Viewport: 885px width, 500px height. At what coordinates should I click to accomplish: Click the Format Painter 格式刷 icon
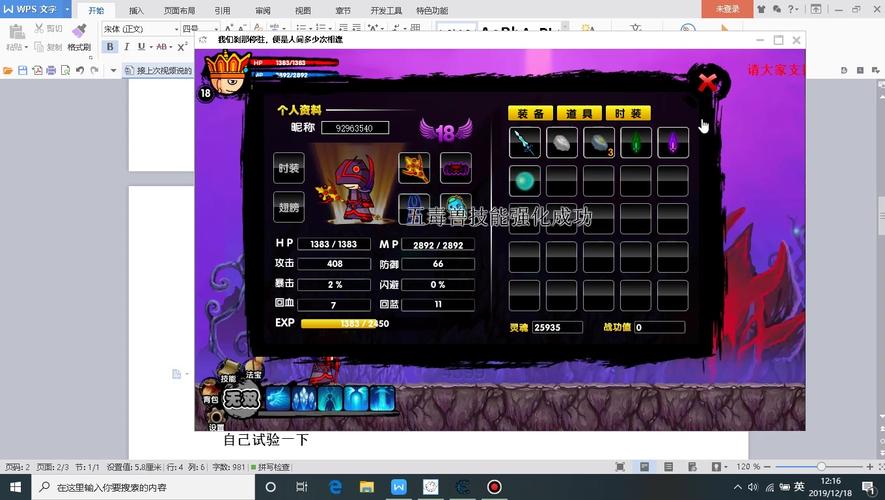click(79, 31)
